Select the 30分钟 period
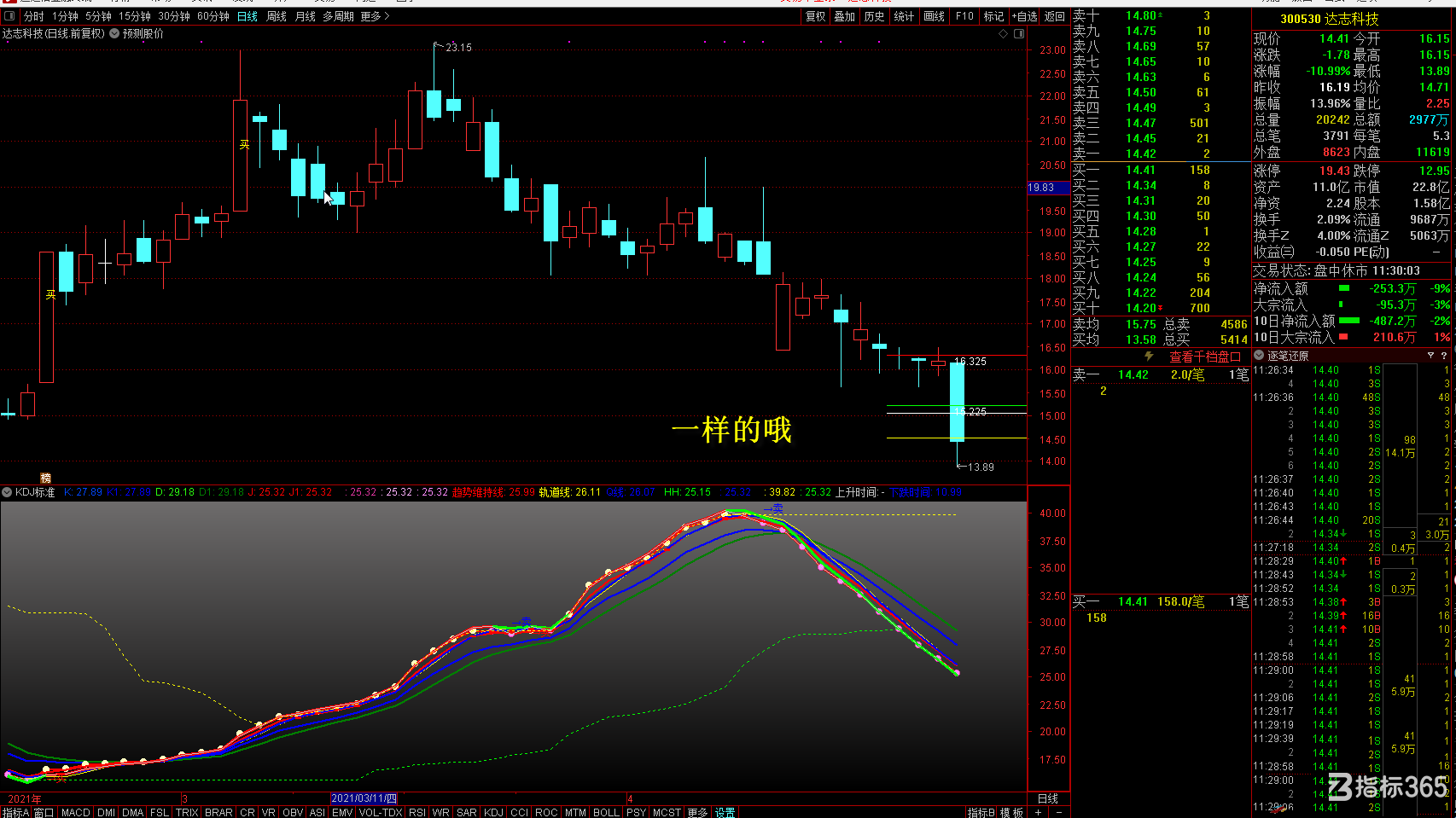Image resolution: width=1456 pixels, height=818 pixels. coord(174,16)
